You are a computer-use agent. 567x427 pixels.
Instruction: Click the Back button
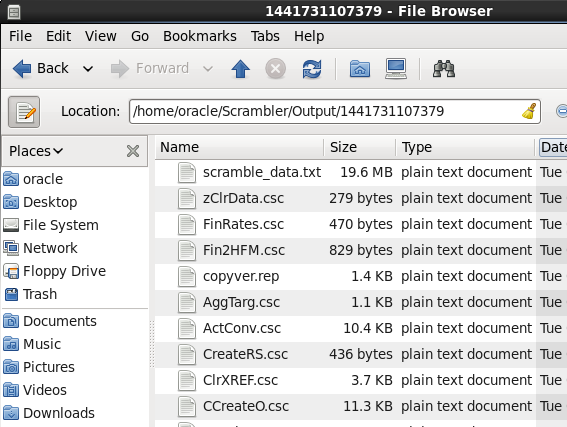coord(40,69)
